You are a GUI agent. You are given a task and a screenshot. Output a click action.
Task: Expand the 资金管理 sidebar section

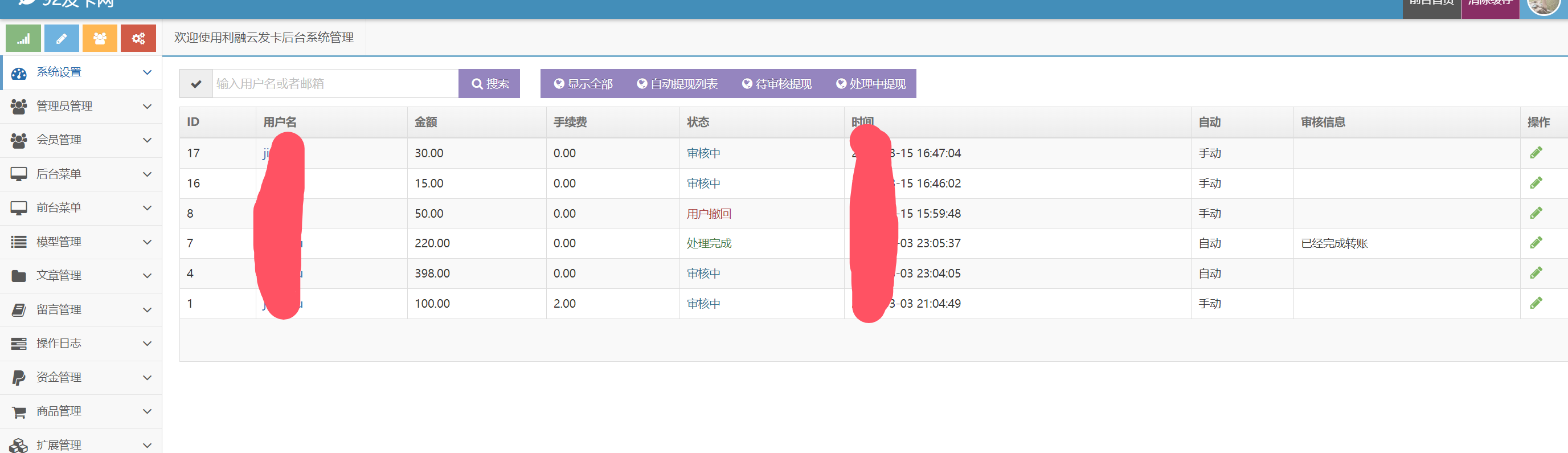point(81,377)
